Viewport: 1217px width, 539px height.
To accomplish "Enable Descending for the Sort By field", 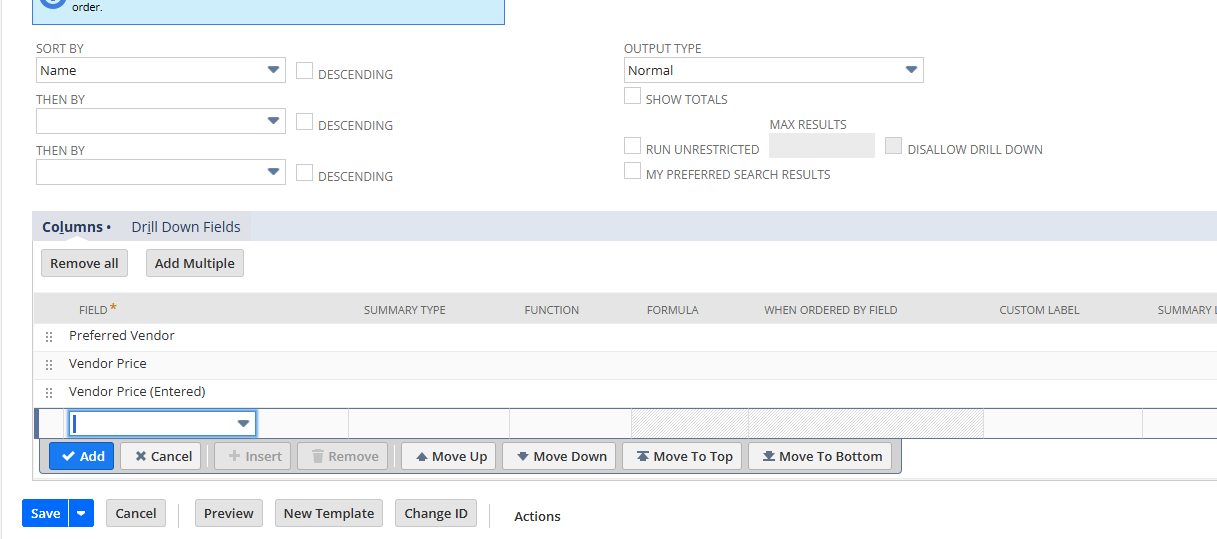I will (305, 71).
